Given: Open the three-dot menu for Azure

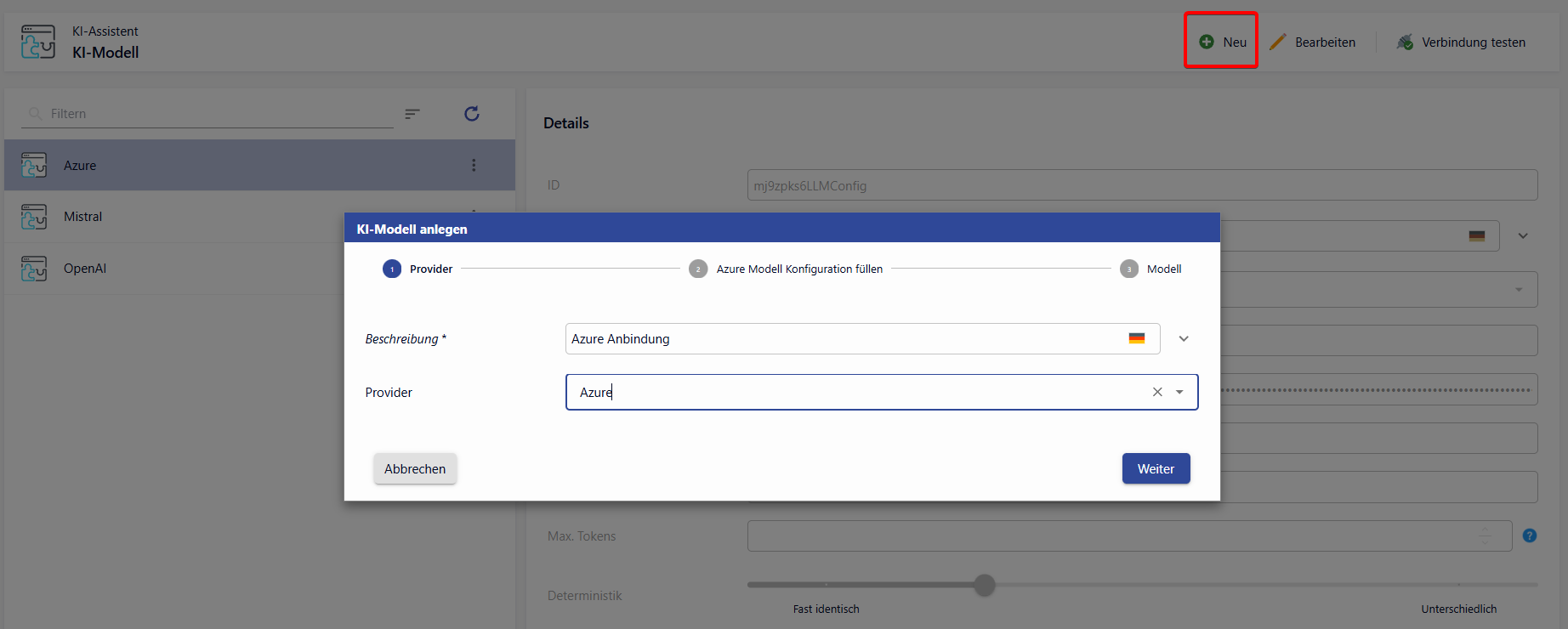Looking at the screenshot, I should tap(474, 166).
